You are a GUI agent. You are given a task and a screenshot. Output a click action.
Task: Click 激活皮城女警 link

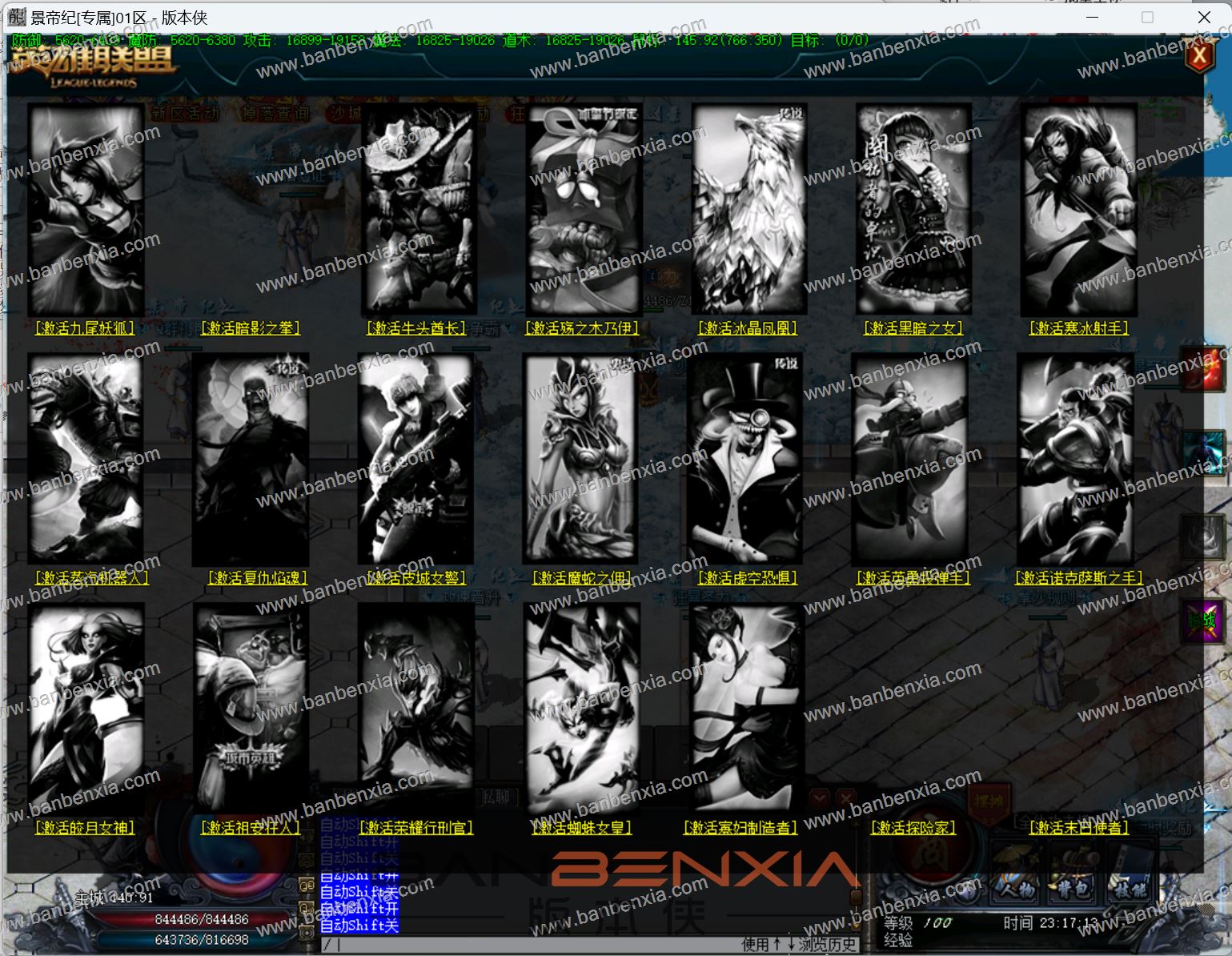point(416,578)
